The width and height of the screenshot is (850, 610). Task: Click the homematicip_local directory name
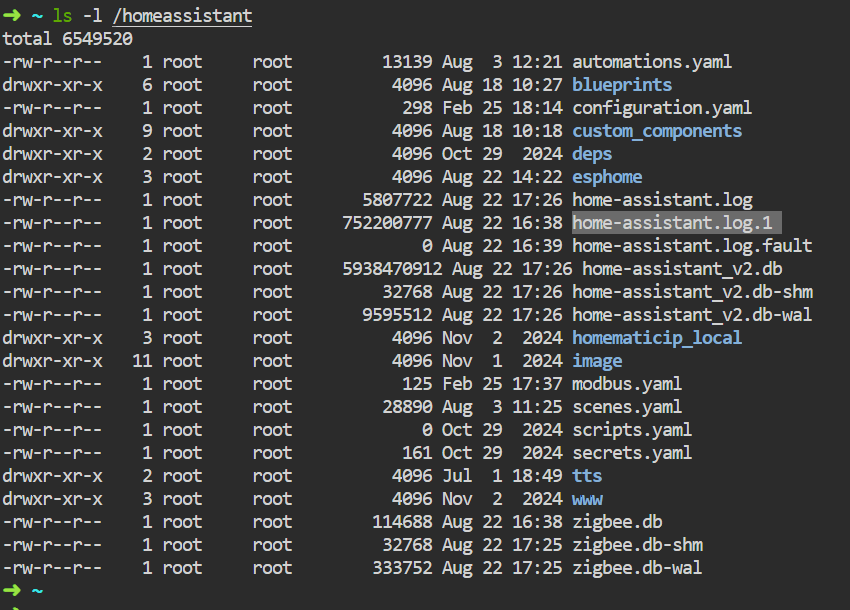tap(657, 338)
